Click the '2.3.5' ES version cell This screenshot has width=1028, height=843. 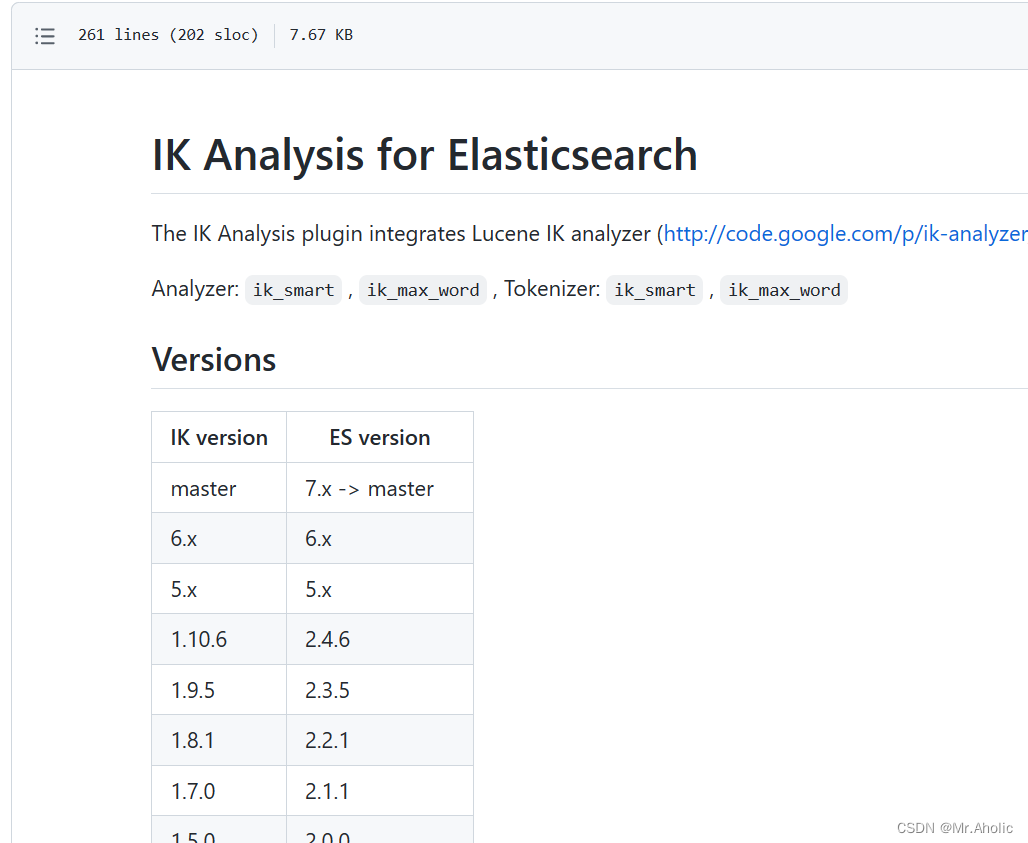[x=380, y=690]
